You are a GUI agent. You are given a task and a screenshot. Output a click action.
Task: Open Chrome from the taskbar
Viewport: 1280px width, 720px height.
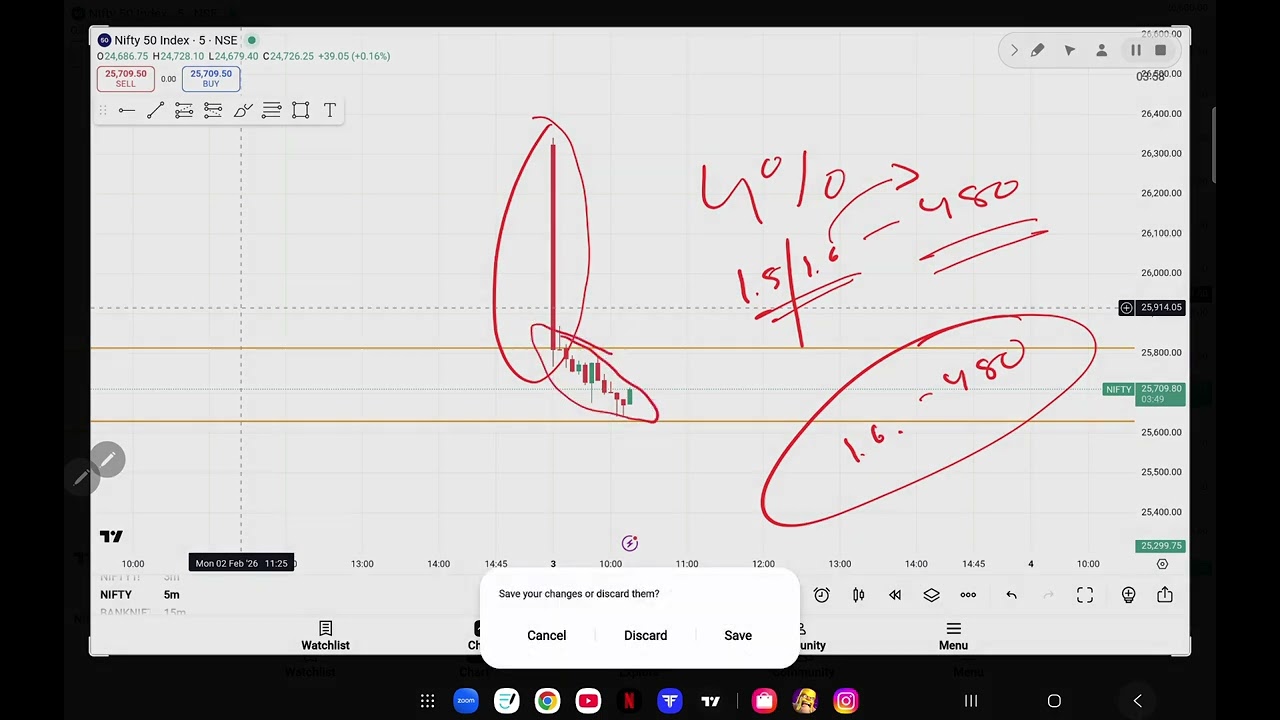tap(547, 701)
